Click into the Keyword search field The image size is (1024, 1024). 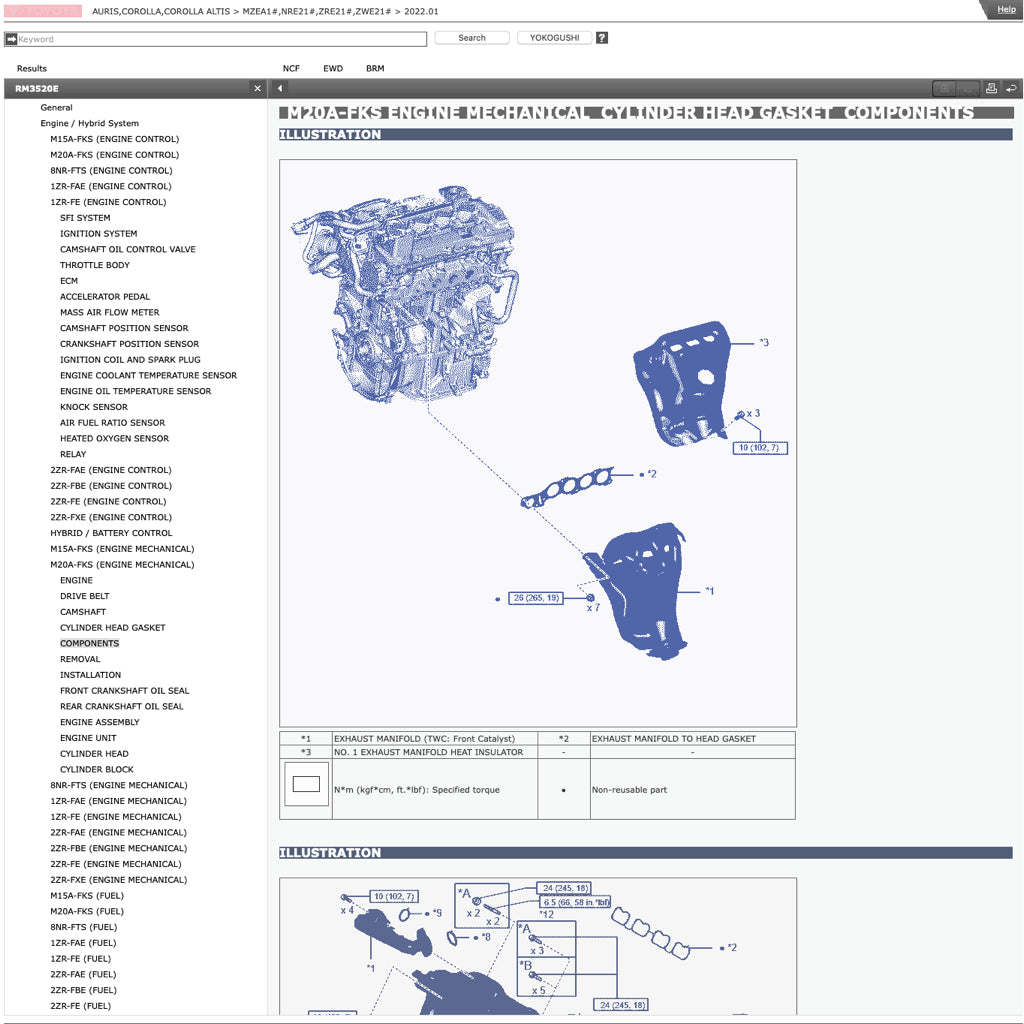(220, 39)
